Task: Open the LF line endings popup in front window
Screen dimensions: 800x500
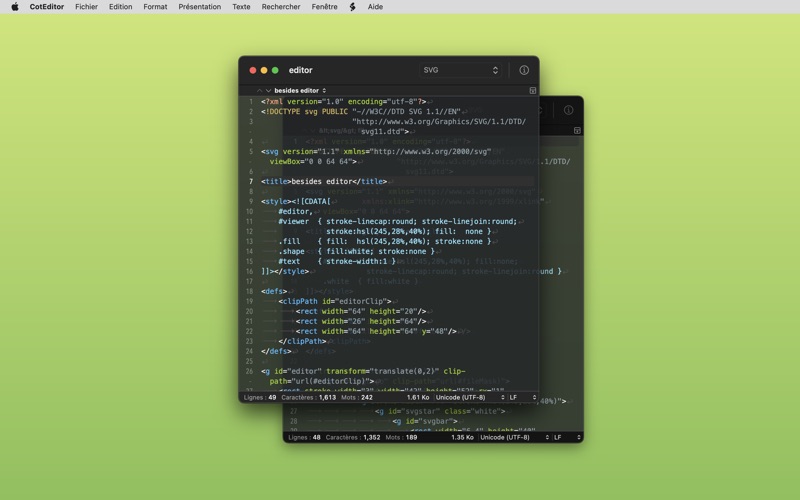Action: (523, 397)
